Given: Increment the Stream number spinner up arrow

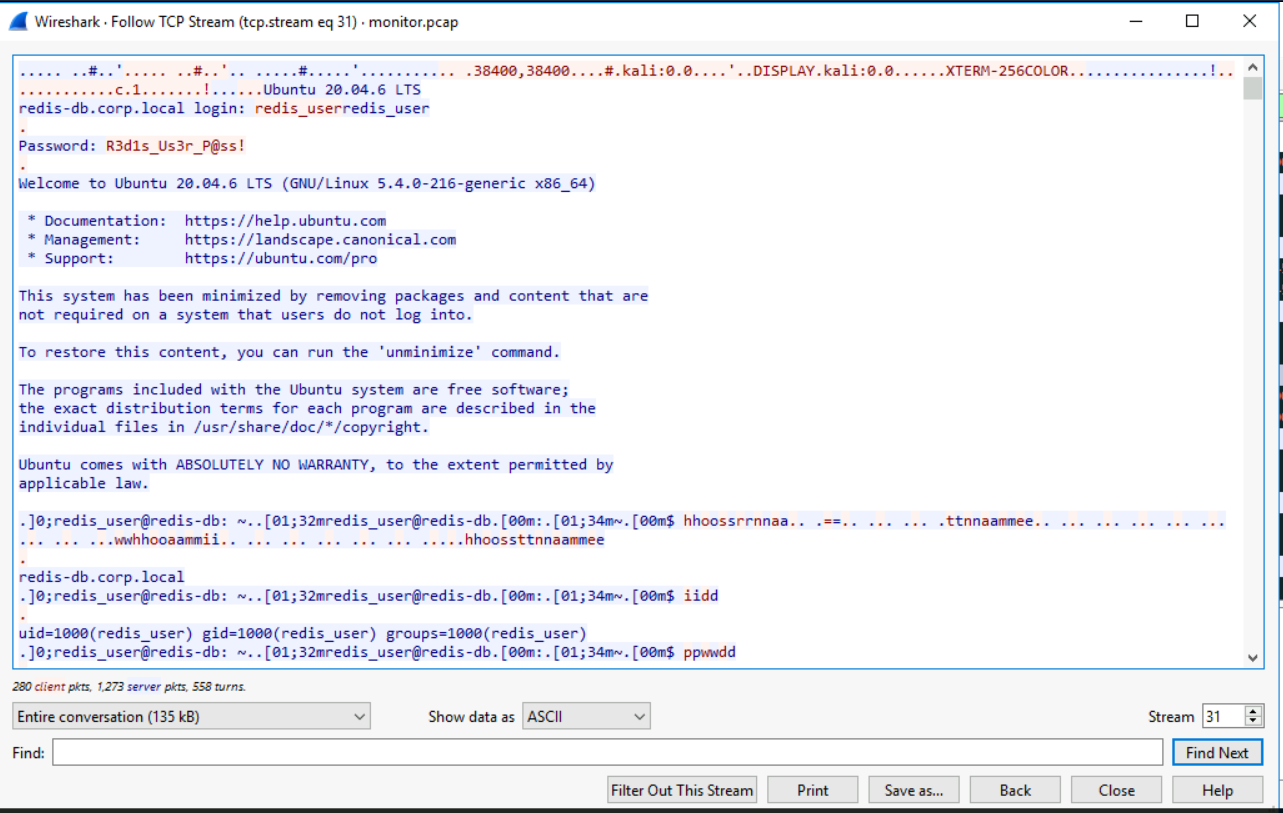Looking at the screenshot, I should 1253,710.
